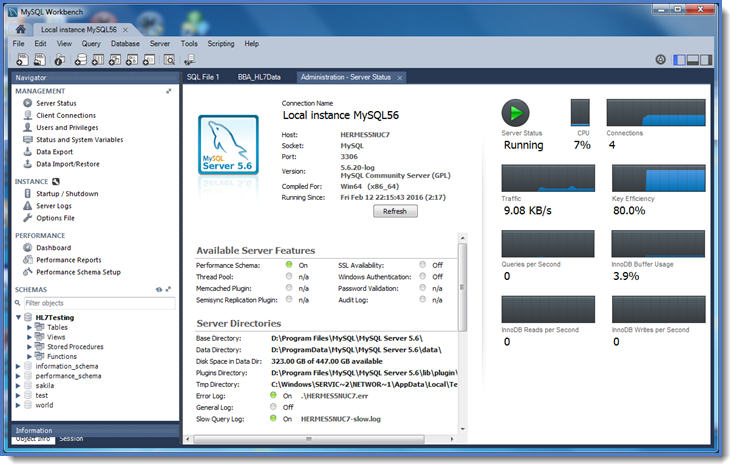Expand the sakila schema
Viewport: 737px width, 471px height.
pyautogui.click(x=18, y=385)
